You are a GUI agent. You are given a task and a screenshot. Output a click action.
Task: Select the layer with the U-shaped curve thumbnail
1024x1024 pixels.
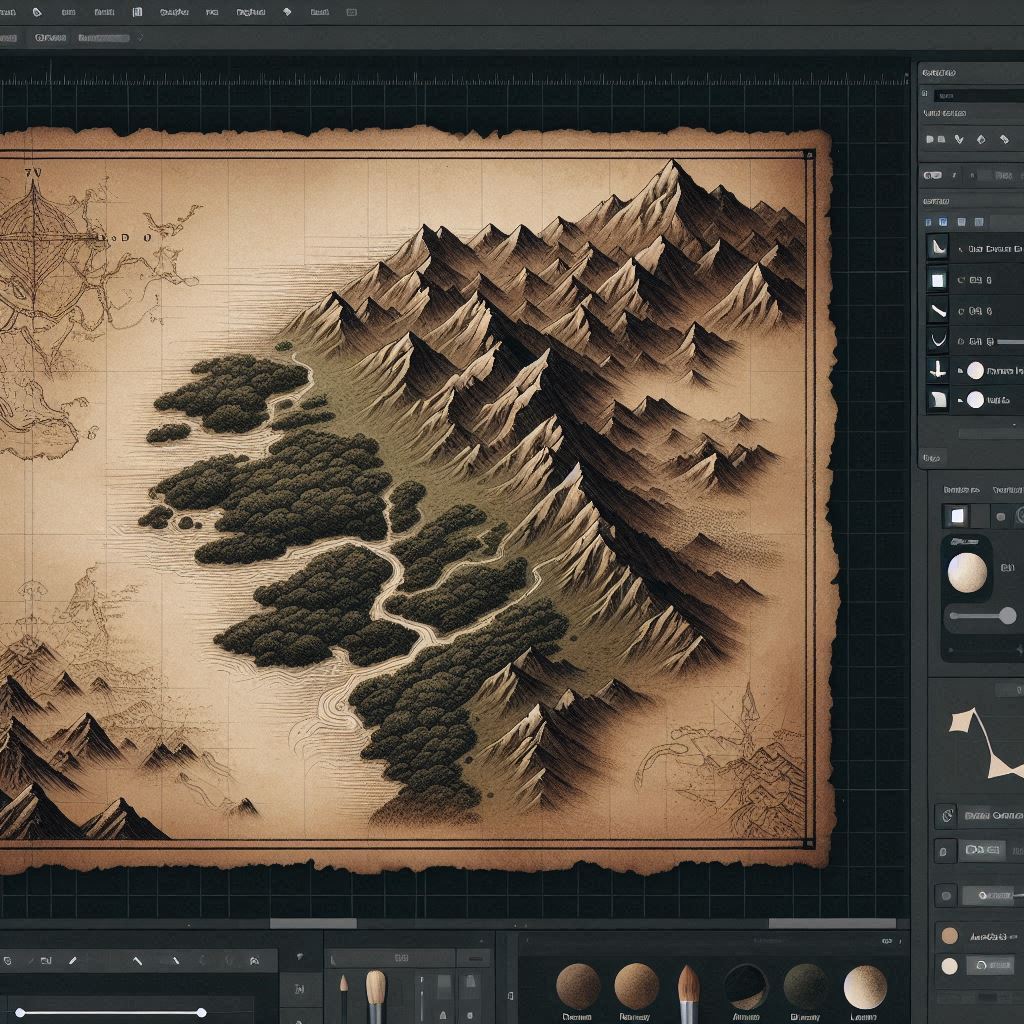938,340
